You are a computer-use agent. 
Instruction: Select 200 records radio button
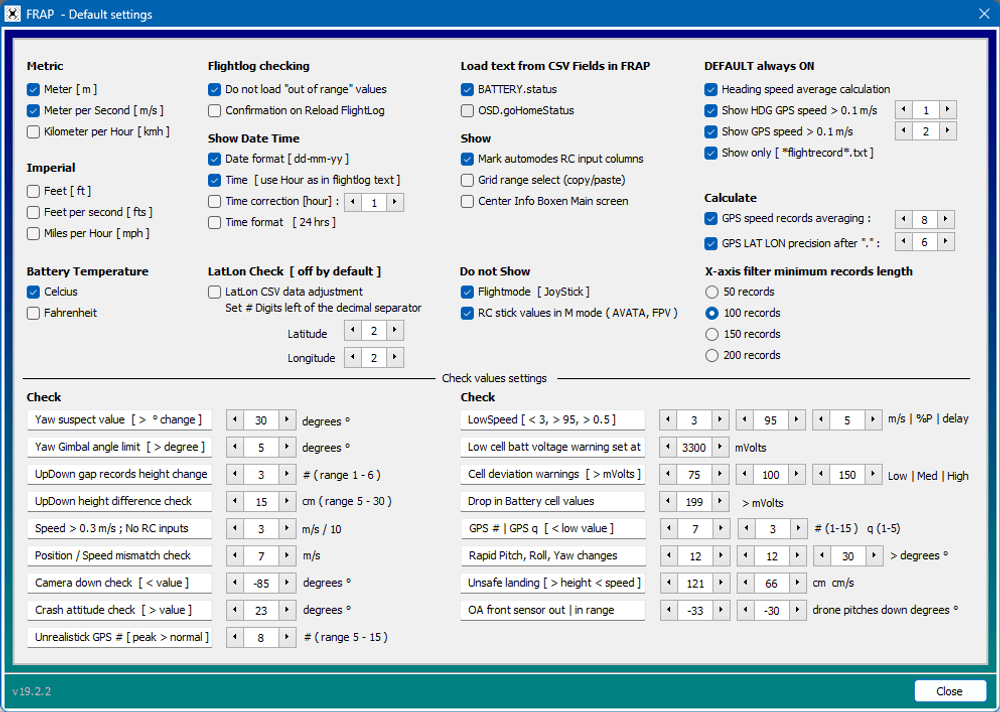[712, 355]
